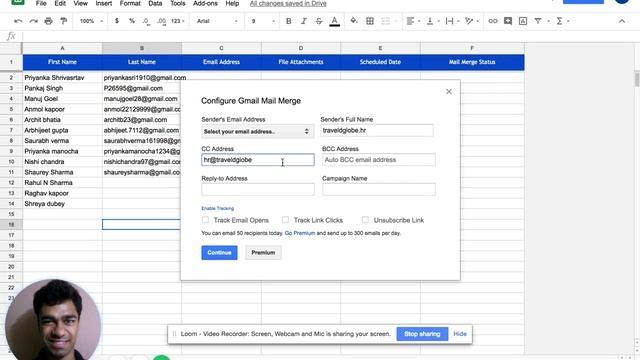Focus the CC Address field
Screen dimensions: 640x360
(258, 160)
